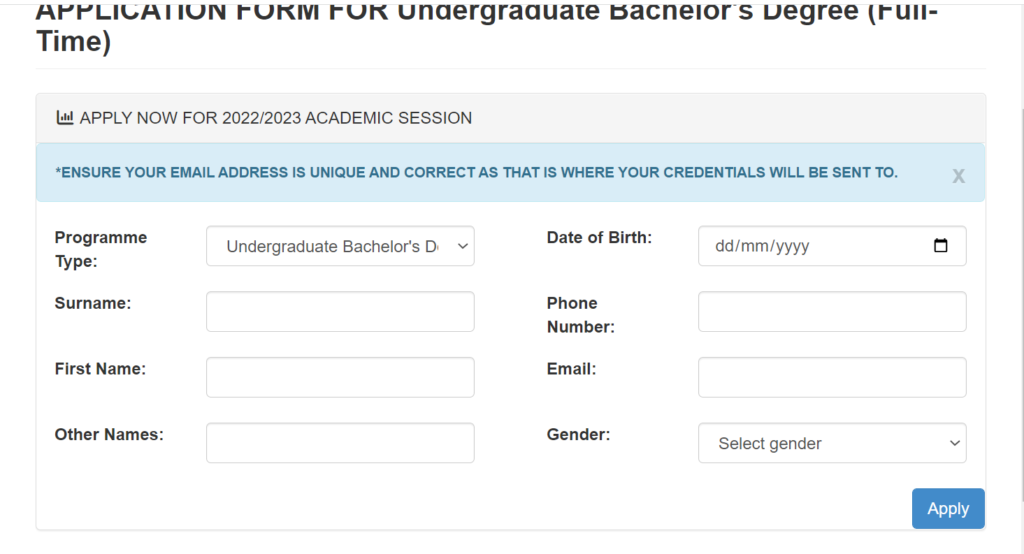
Task: Open the calendar picker icon for Date of Birth
Action: (x=940, y=246)
